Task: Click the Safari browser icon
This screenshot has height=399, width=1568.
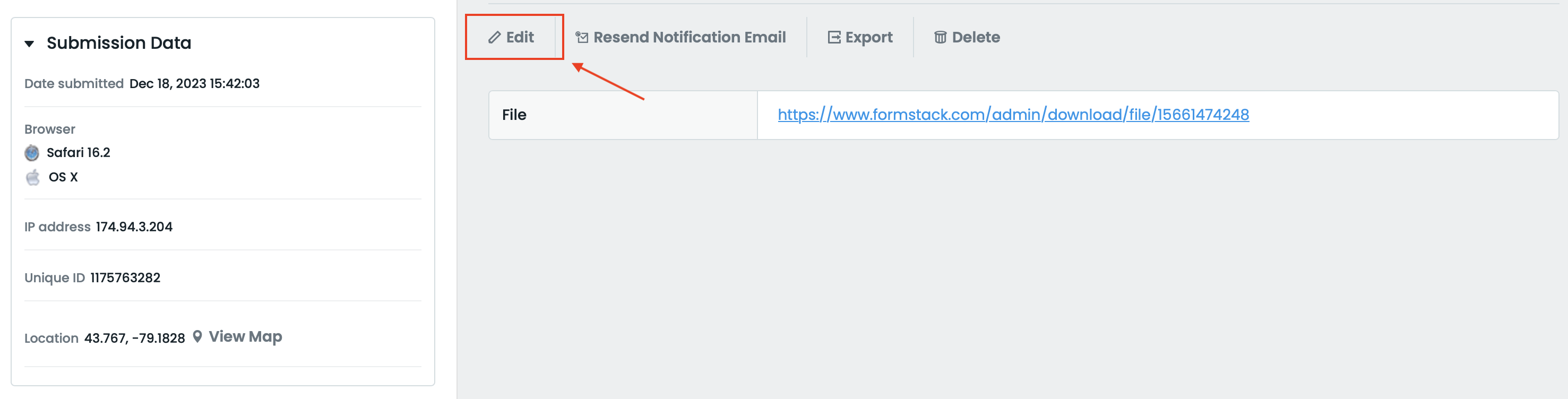Action: coord(32,153)
